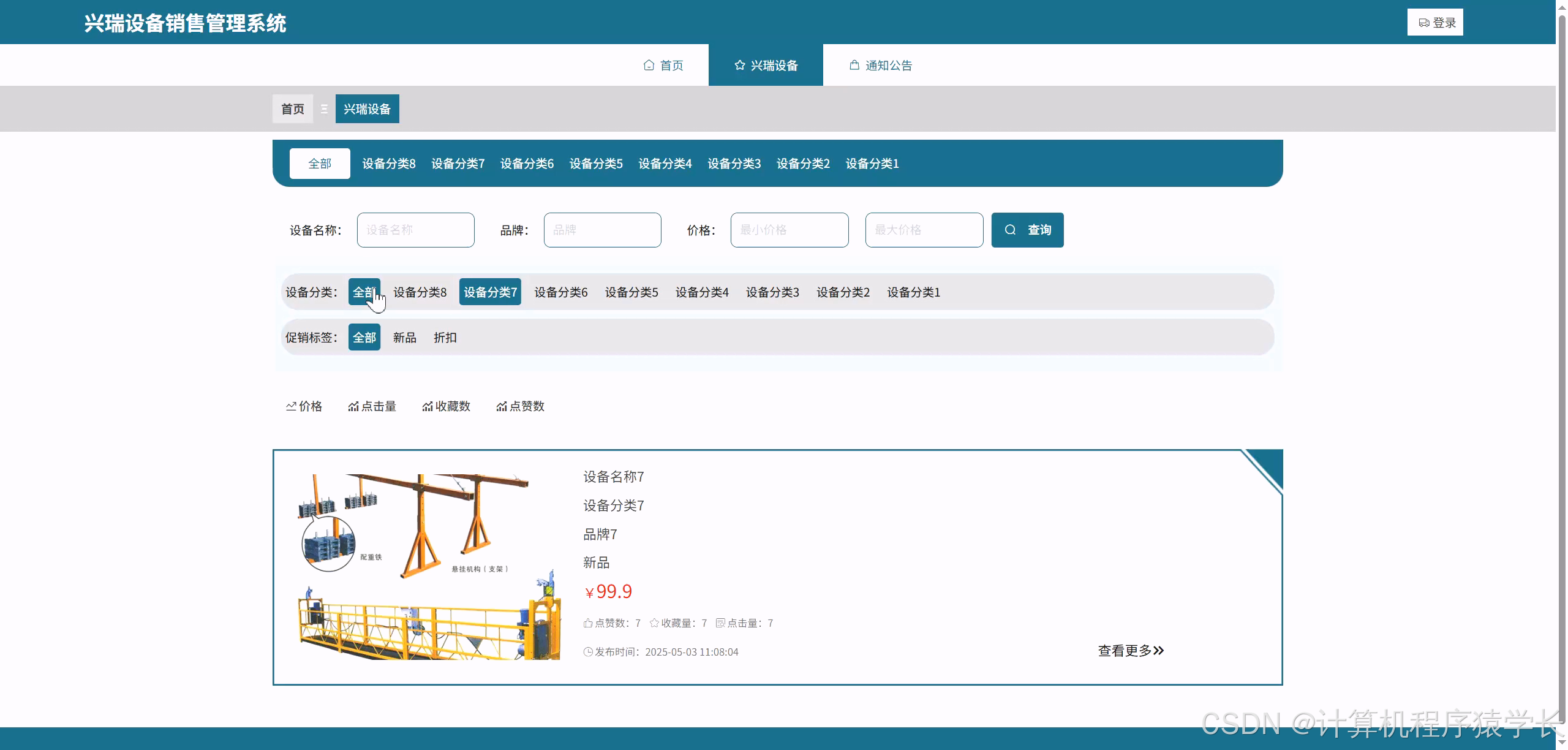Filter by 设备分类1 in the gray 设备分类 filter row
1568x750 pixels.
tap(914, 292)
